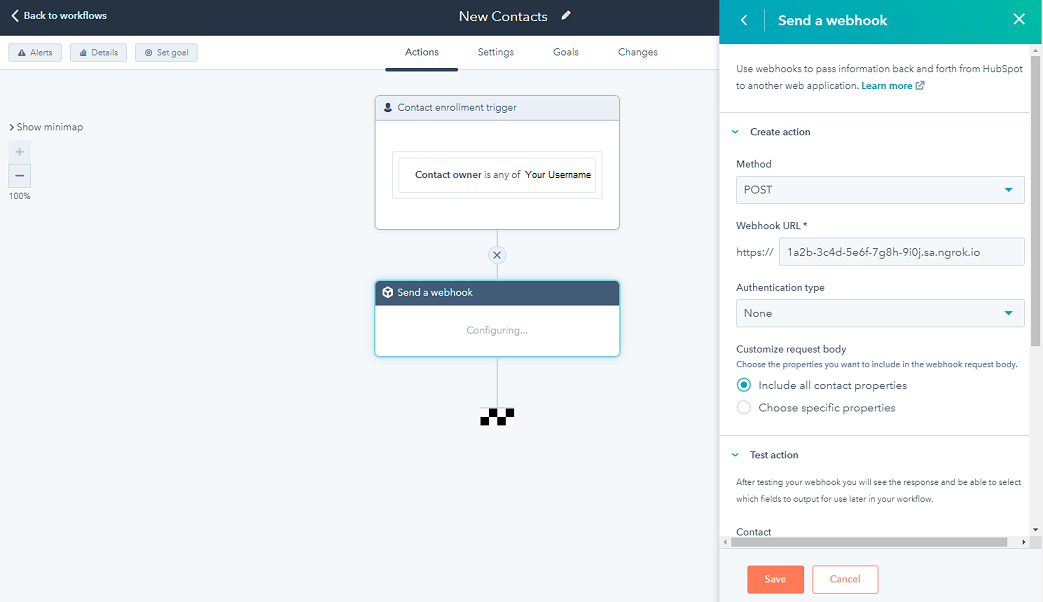This screenshot has width=1043, height=602.
Task: Open the Authentication type dropdown
Action: [880, 313]
